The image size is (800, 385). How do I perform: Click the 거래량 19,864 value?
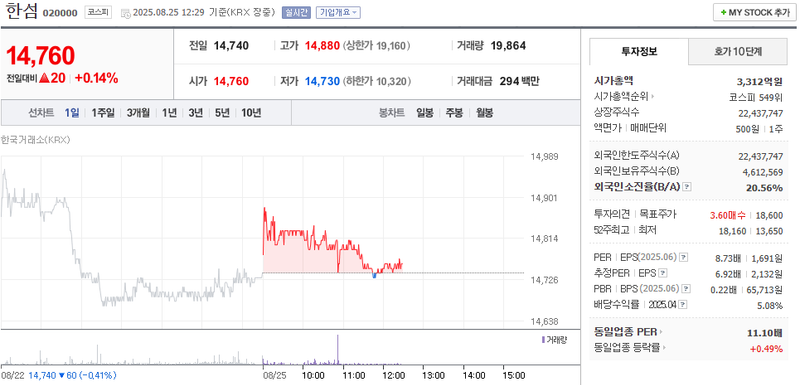coord(508,46)
